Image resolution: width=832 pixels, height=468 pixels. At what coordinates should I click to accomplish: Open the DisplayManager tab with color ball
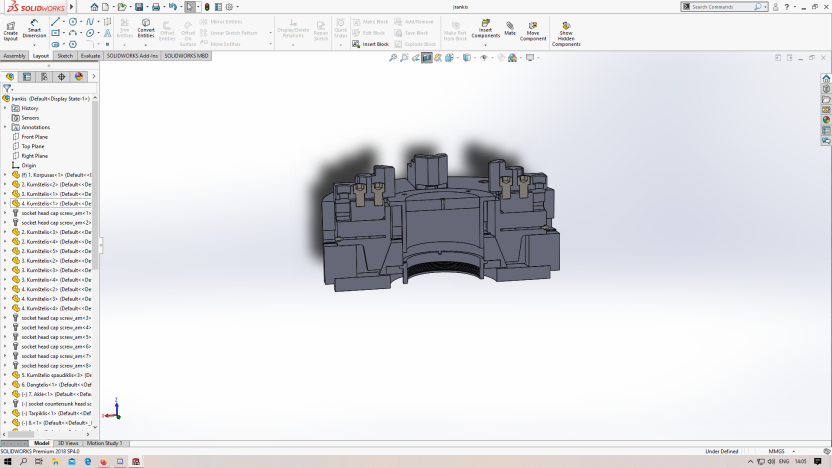(x=78, y=76)
